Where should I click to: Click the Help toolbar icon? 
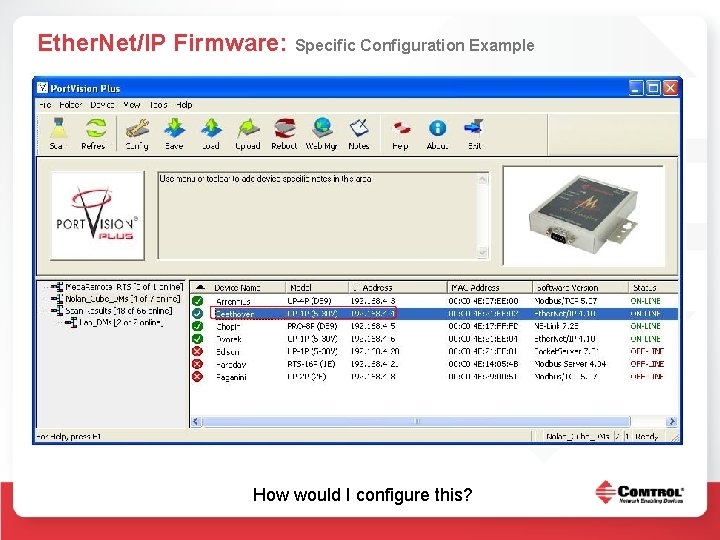(x=401, y=133)
